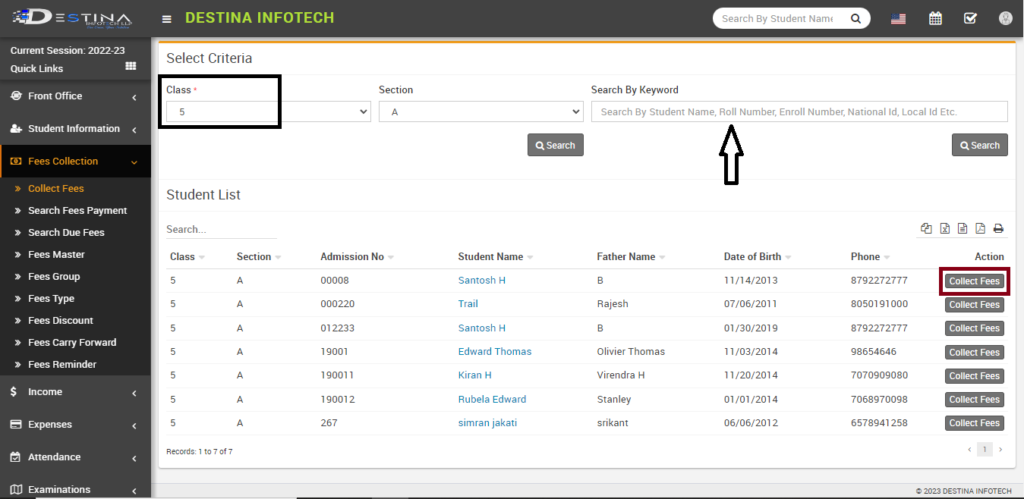Screen dimensions: 1024x499
Task: Expand the Income sidebar menu
Action: pos(75,392)
